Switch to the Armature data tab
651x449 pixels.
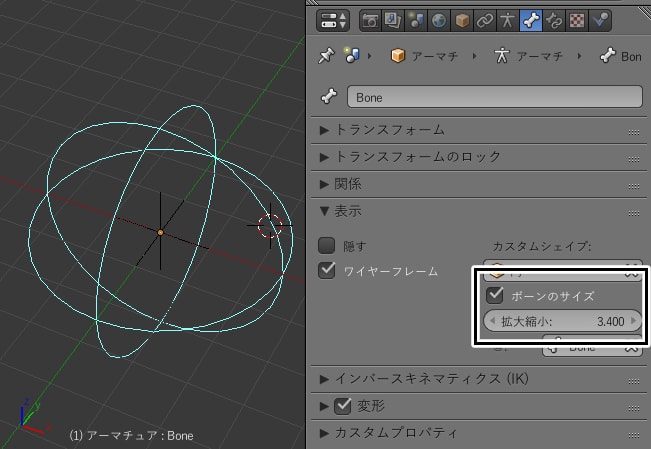pos(508,20)
